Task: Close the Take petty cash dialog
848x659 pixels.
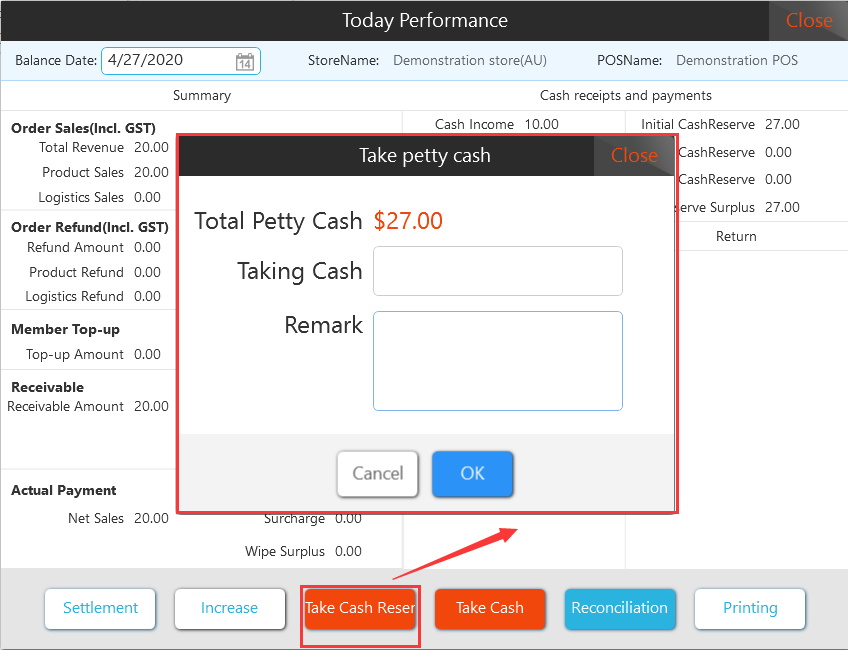Action: 634,156
